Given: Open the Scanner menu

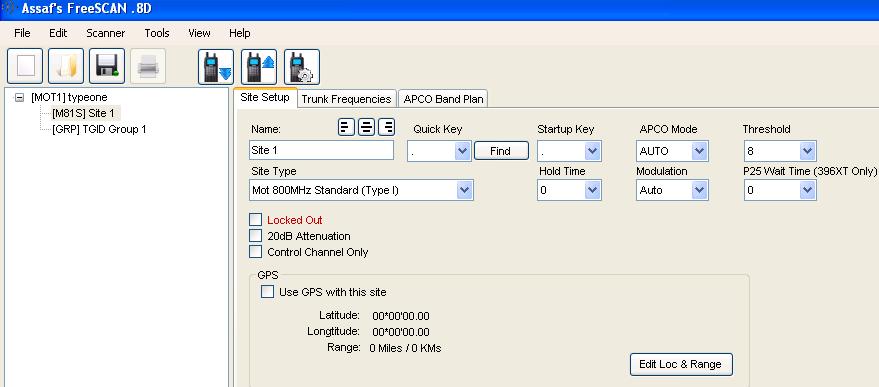Looking at the screenshot, I should (105, 33).
